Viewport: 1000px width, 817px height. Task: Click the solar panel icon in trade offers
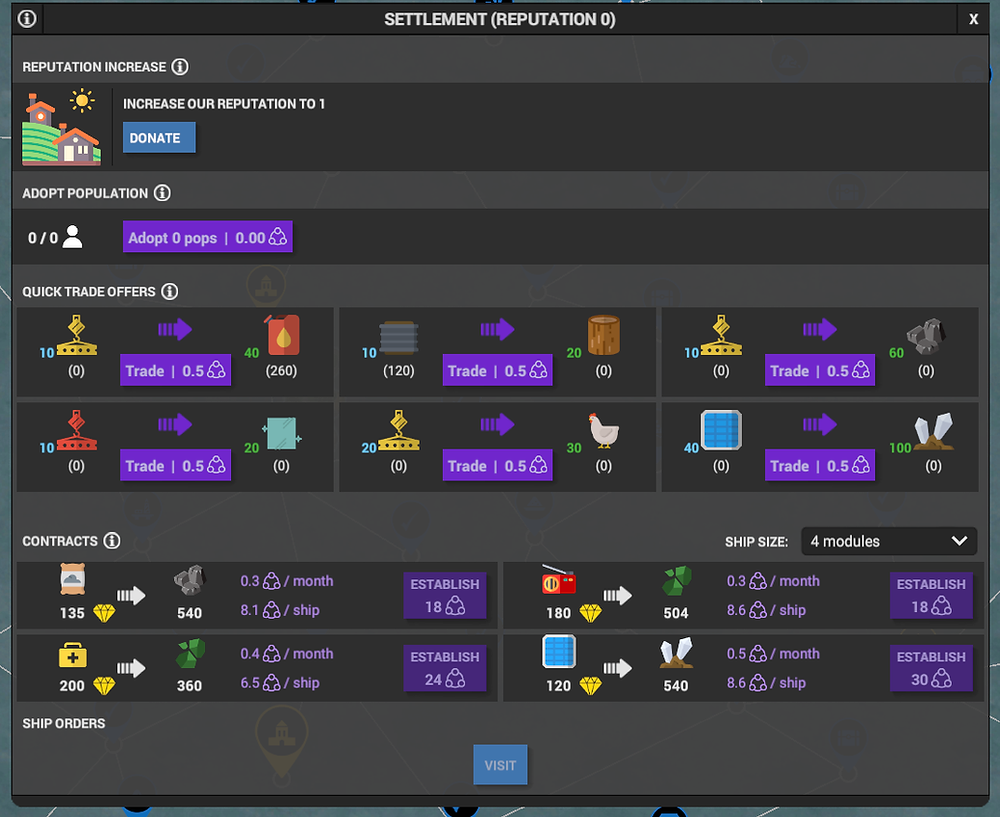tap(721, 431)
